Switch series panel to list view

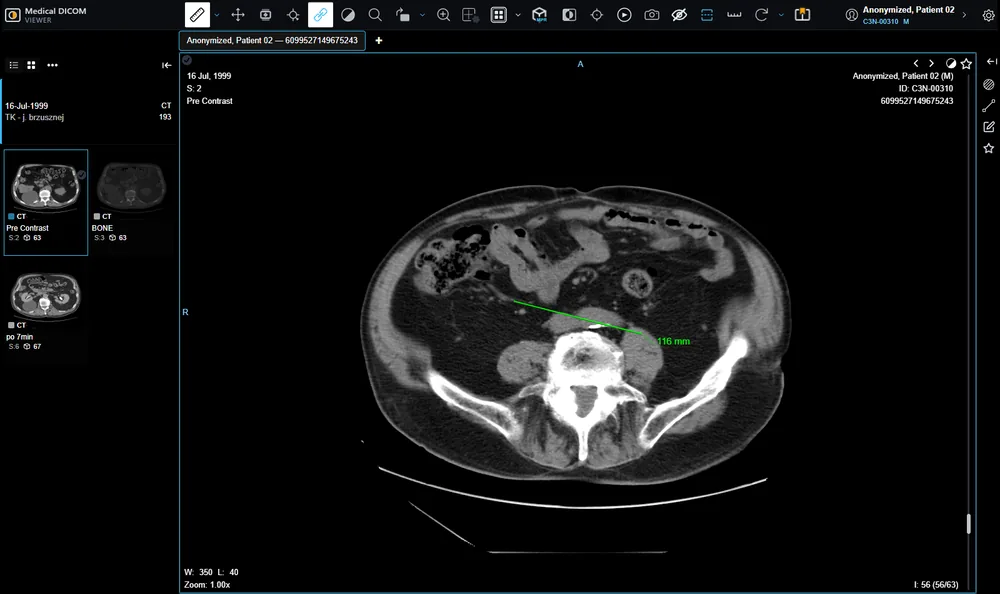(13, 65)
